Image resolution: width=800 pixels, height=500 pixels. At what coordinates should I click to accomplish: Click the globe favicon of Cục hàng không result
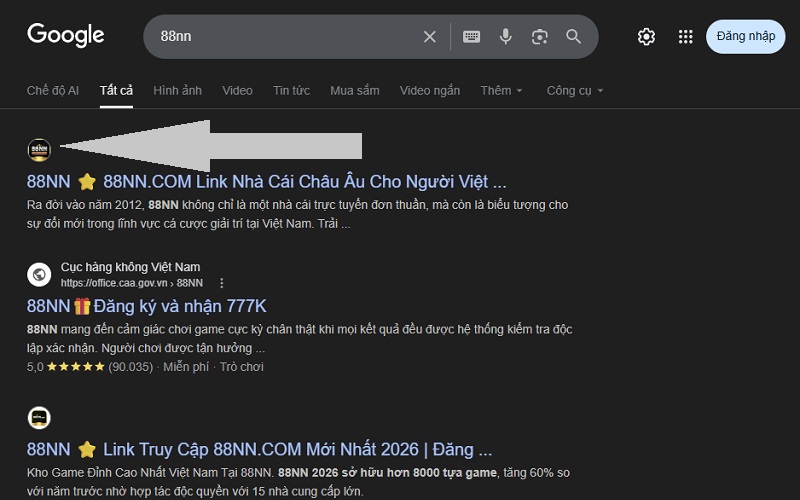[x=39, y=274]
